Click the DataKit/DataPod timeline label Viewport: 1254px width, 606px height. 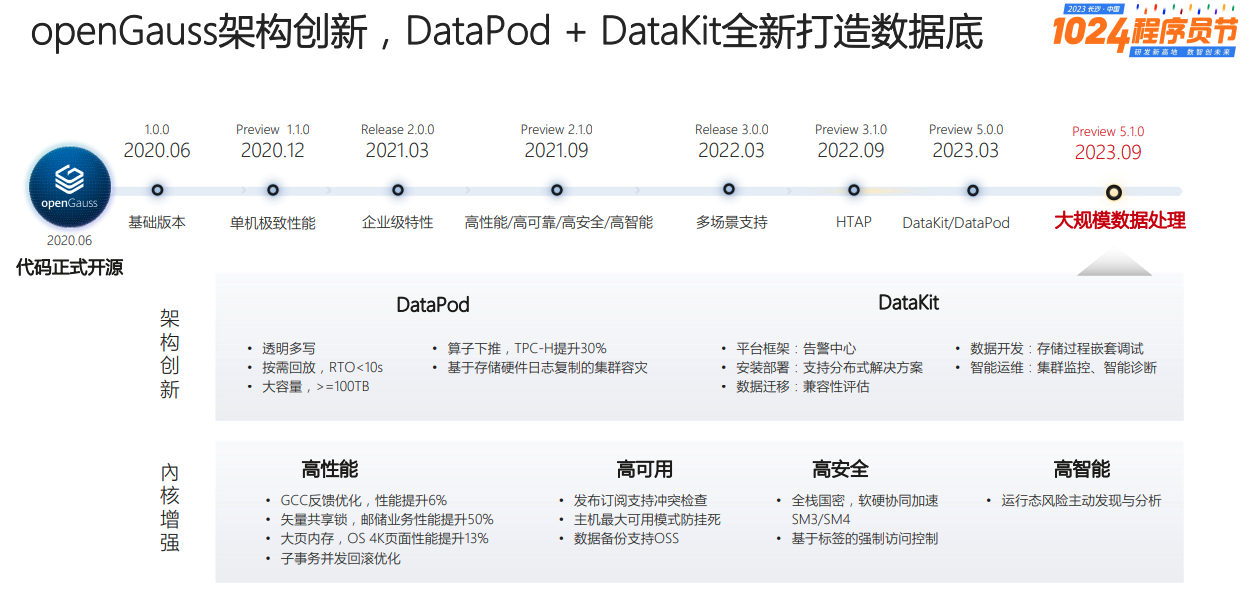[x=956, y=223]
